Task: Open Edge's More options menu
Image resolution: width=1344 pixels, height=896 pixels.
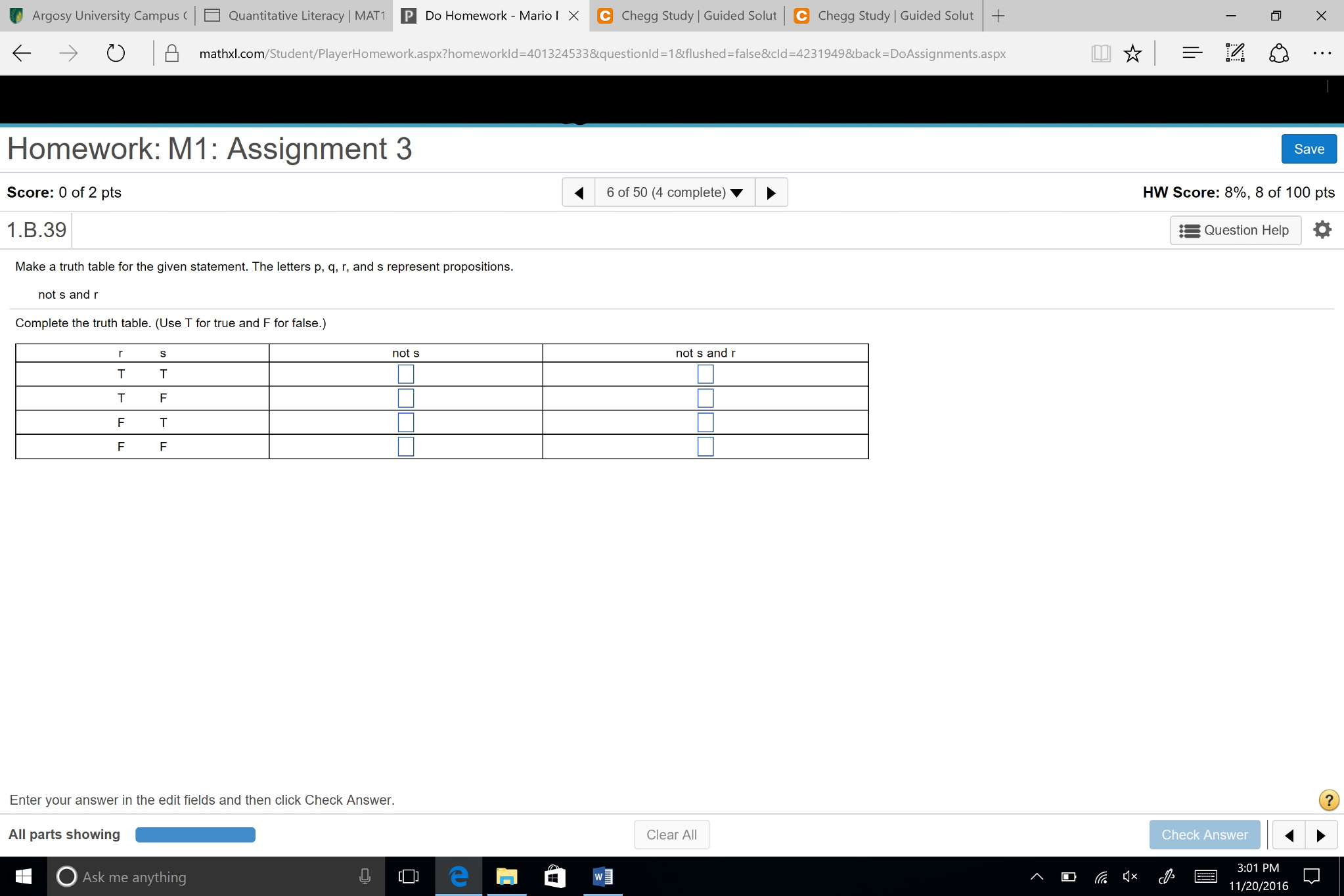Action: (x=1322, y=53)
